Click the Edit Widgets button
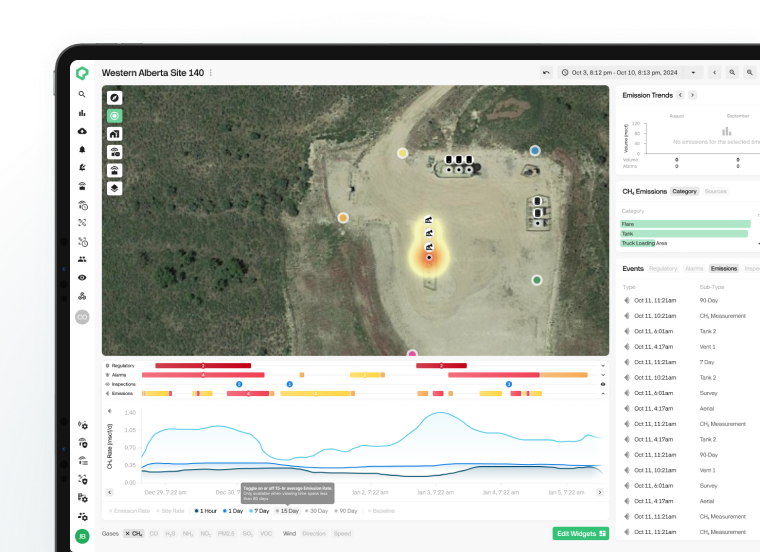 [581, 534]
